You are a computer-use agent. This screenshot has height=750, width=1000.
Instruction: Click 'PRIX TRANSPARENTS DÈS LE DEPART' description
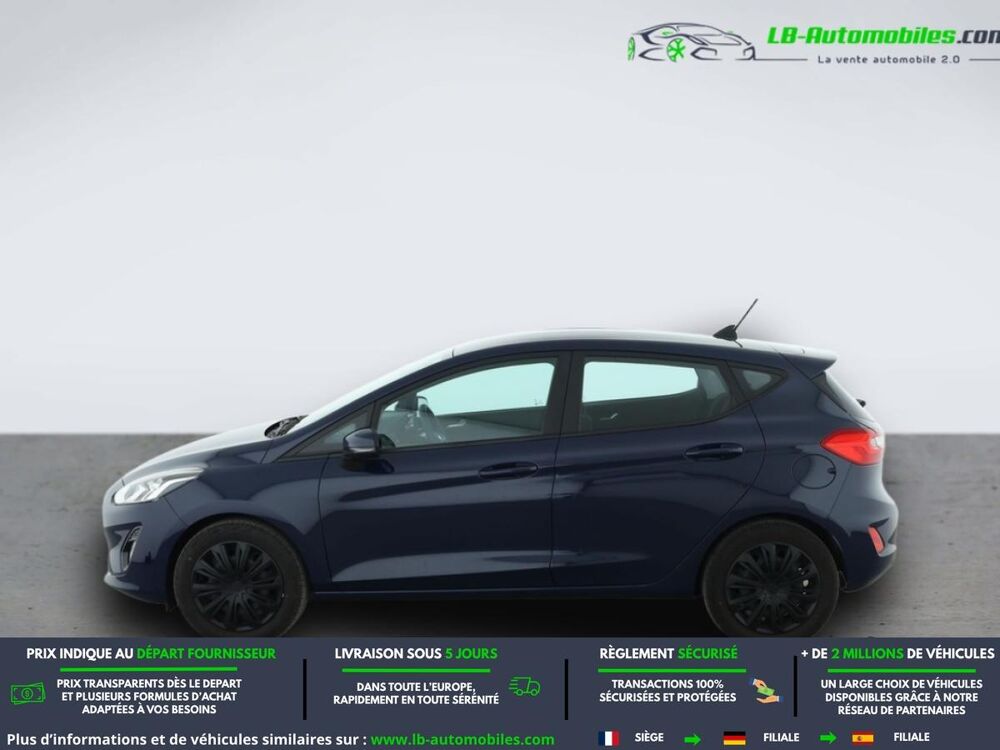point(149,696)
